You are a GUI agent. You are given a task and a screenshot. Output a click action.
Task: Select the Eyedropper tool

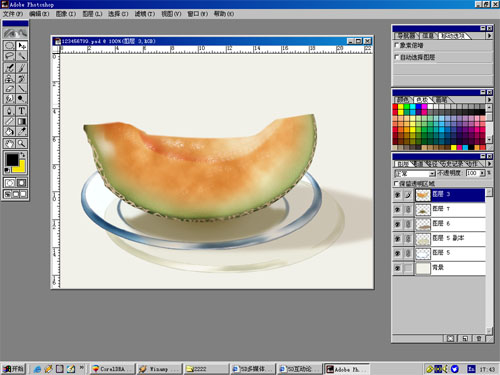(x=22, y=131)
